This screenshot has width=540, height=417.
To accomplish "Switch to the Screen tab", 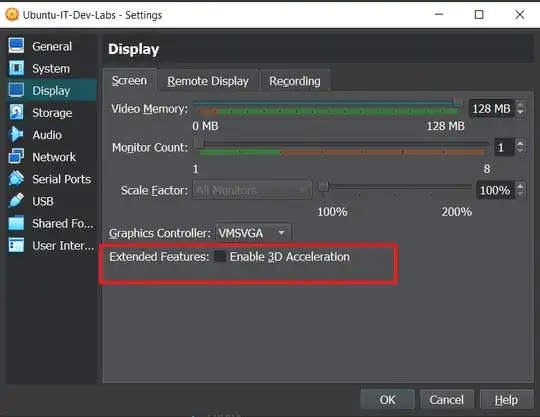I will 129,80.
